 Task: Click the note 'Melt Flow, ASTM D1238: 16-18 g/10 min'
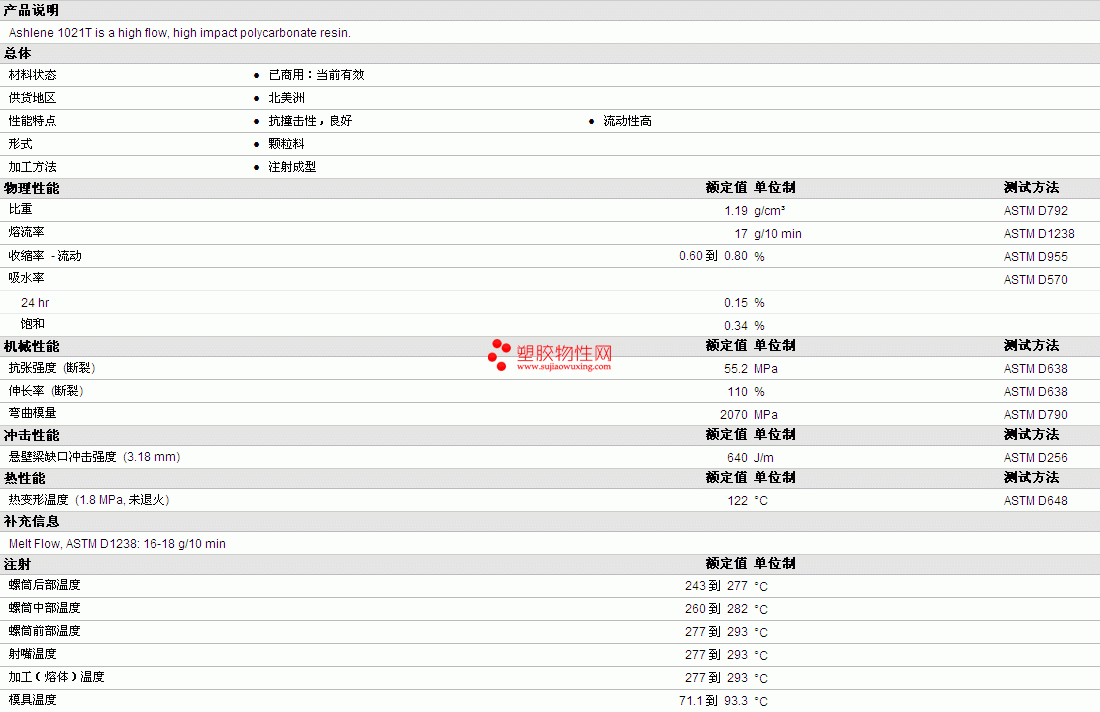[117, 544]
